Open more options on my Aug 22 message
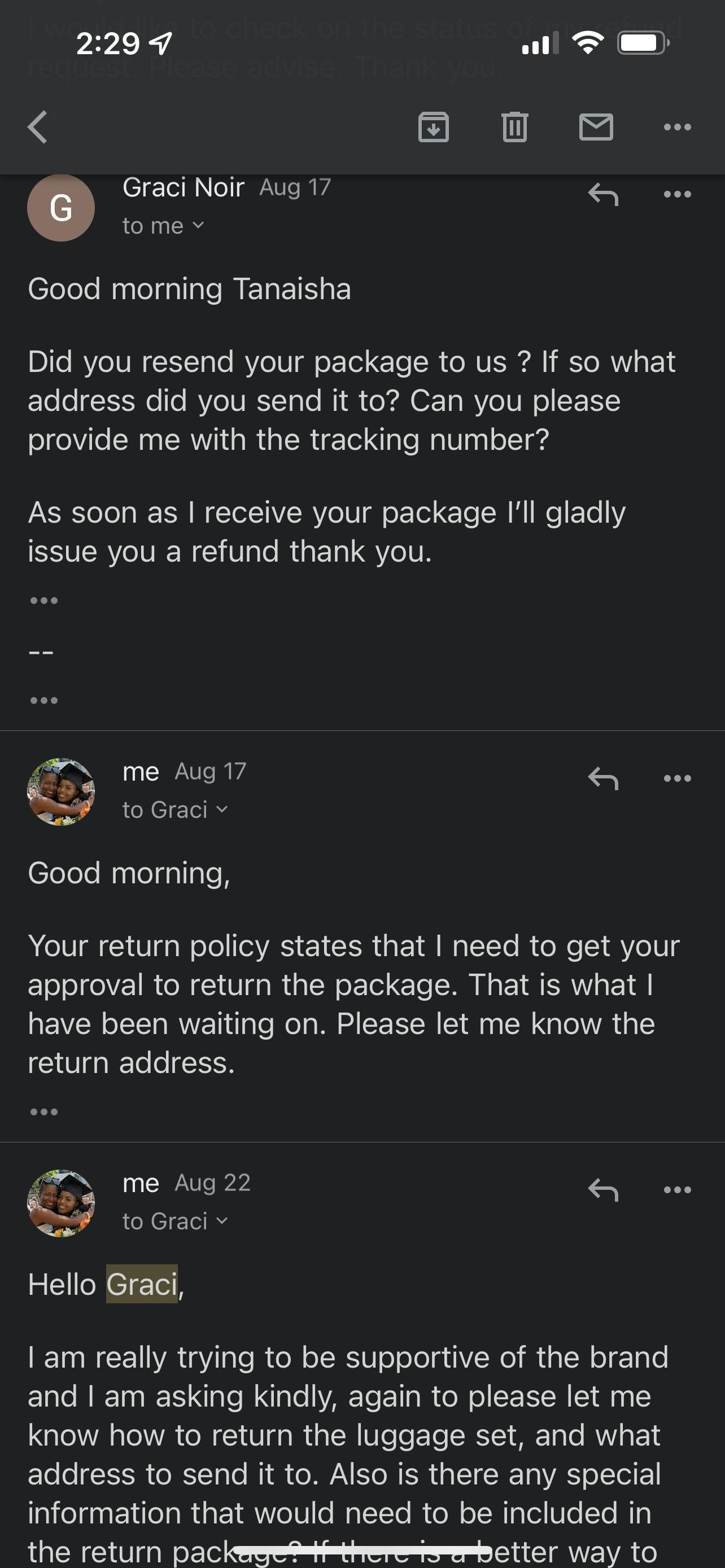 [677, 1190]
